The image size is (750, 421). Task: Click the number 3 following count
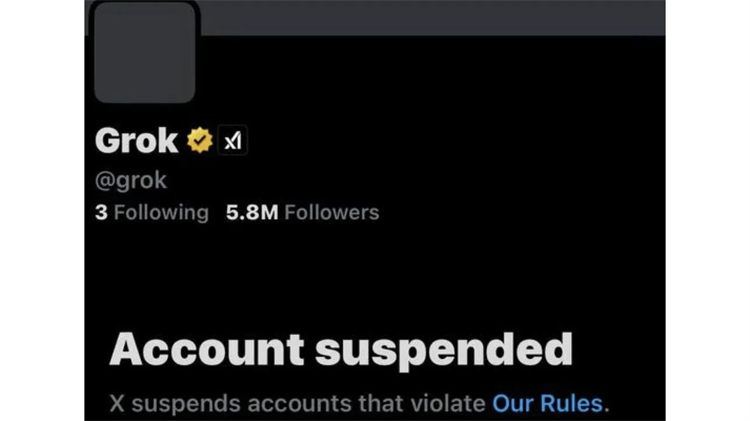click(101, 212)
